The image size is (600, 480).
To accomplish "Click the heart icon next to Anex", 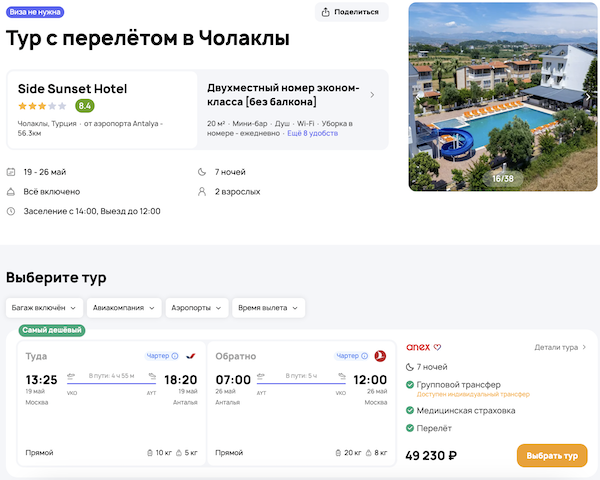I will point(437,347).
